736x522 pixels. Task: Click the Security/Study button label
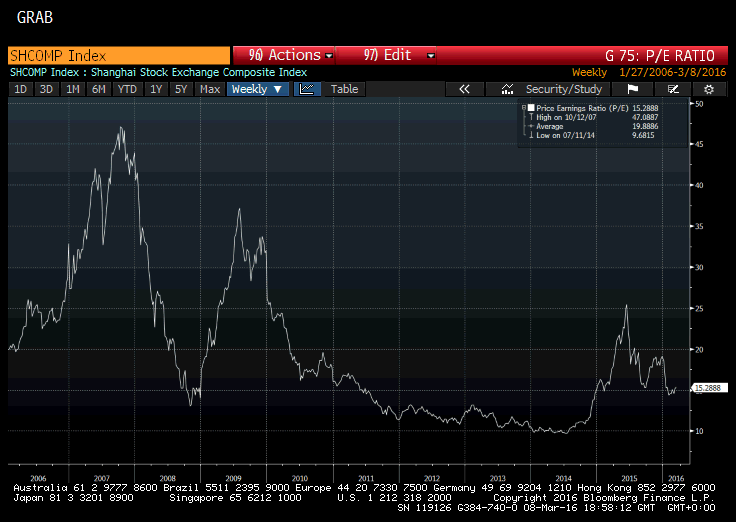[x=564, y=89]
